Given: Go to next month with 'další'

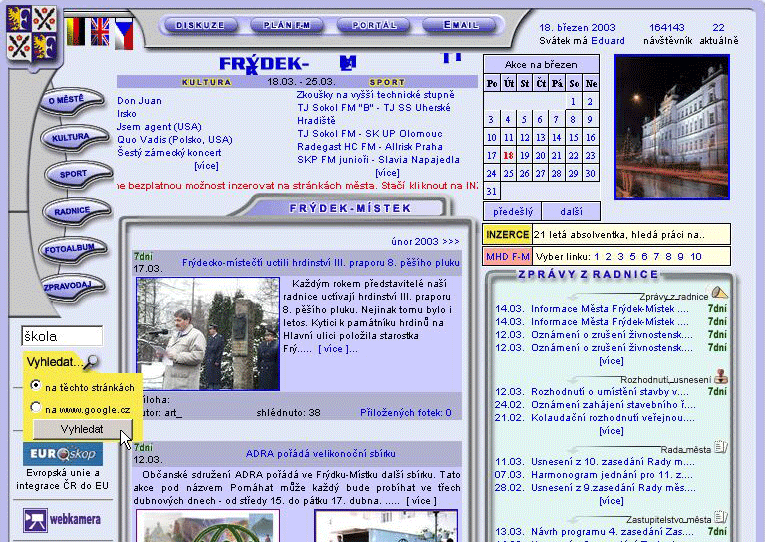Looking at the screenshot, I should tap(571, 212).
